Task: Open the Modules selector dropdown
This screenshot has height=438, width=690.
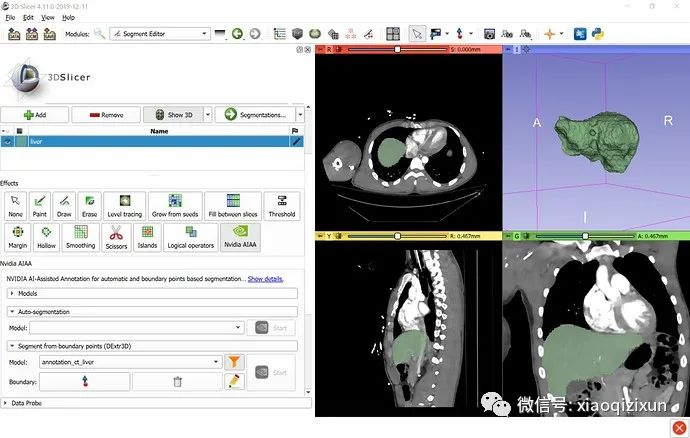Action: click(x=160, y=34)
